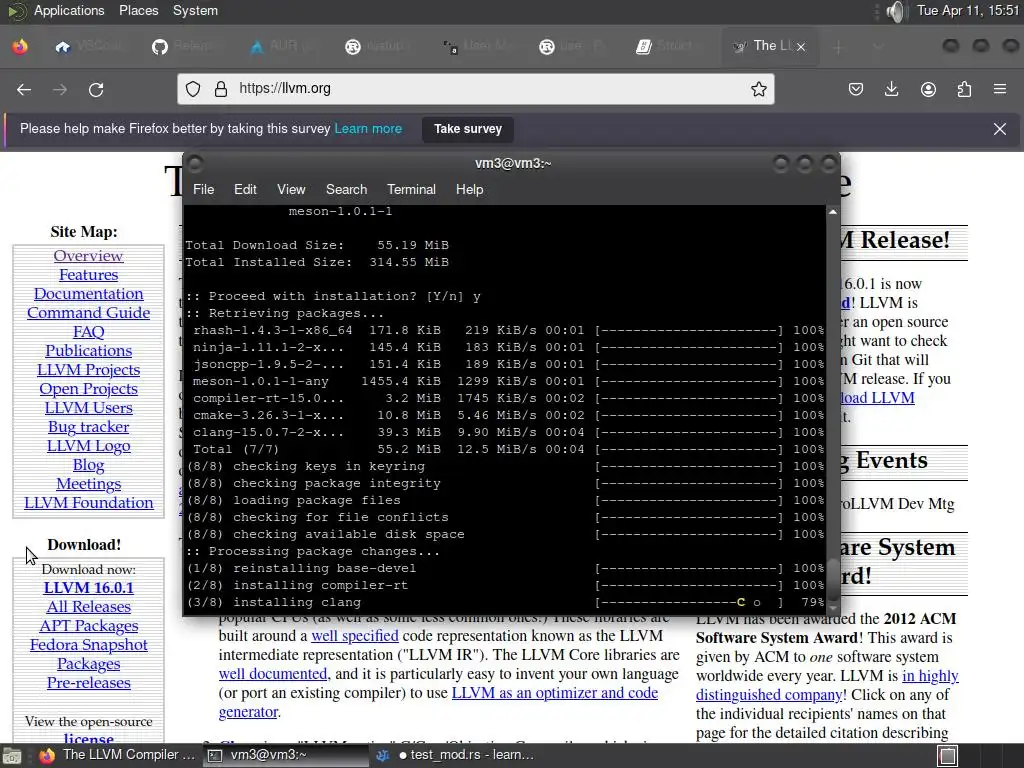Screen dimensions: 1024x768
Task: Open the terminal File menu
Action: [x=203, y=189]
